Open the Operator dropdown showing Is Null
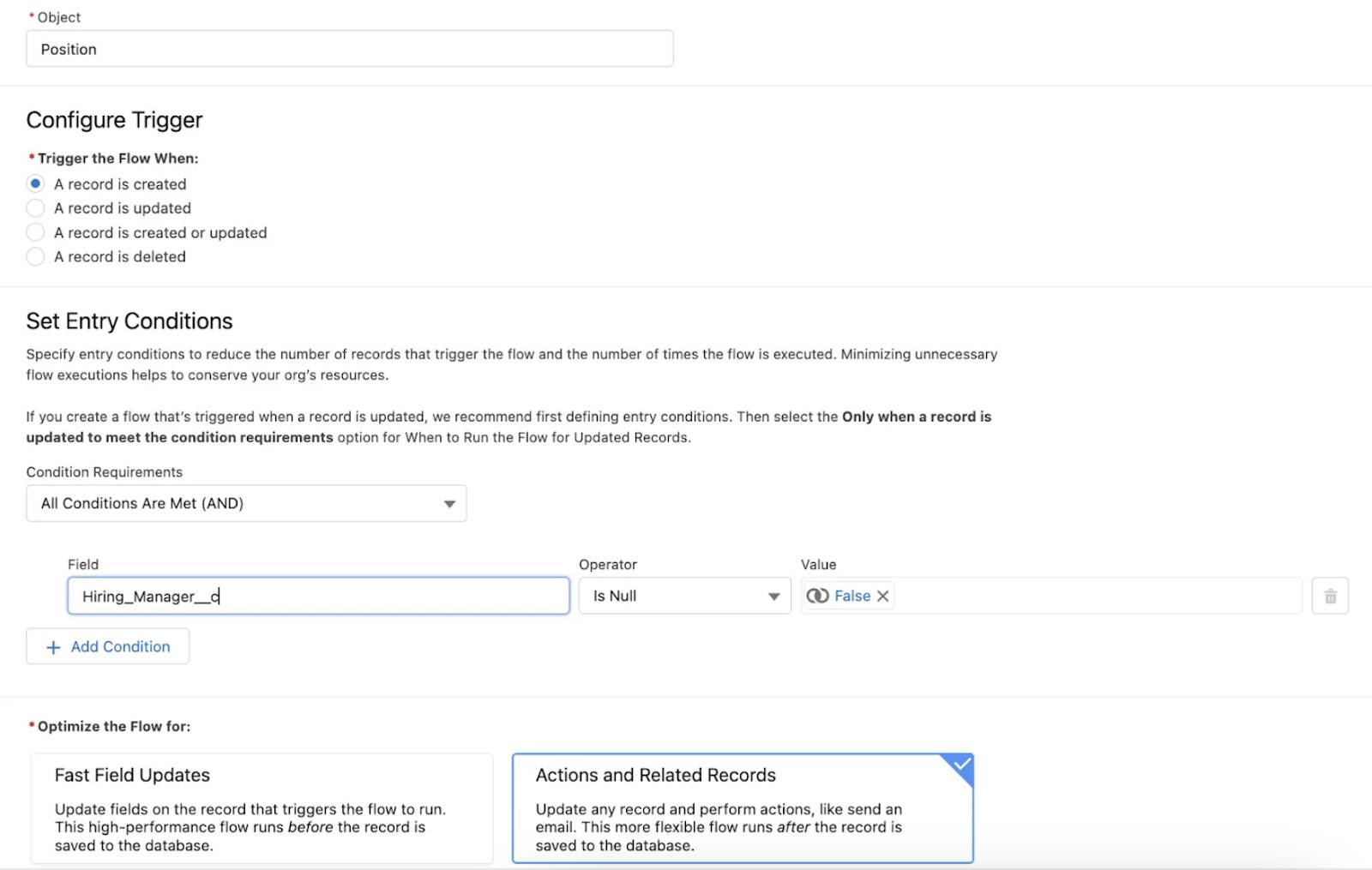Image resolution: width=1372 pixels, height=870 pixels. coord(684,596)
